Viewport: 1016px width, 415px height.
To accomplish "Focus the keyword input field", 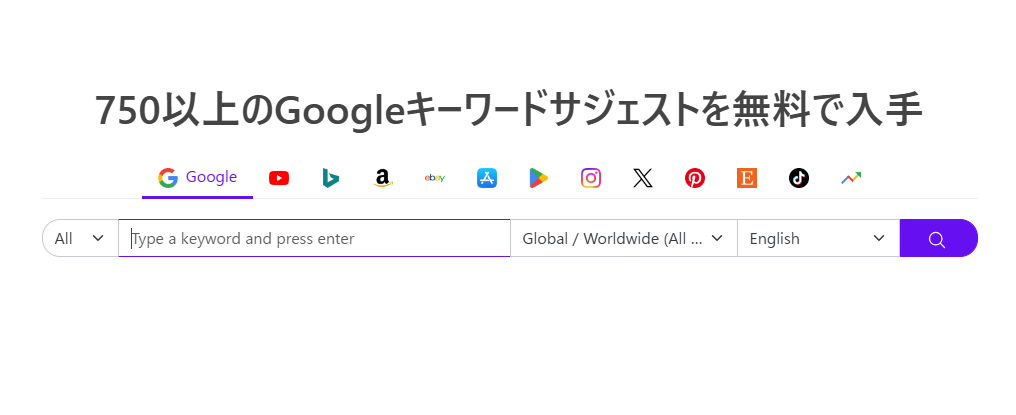I will [x=314, y=238].
